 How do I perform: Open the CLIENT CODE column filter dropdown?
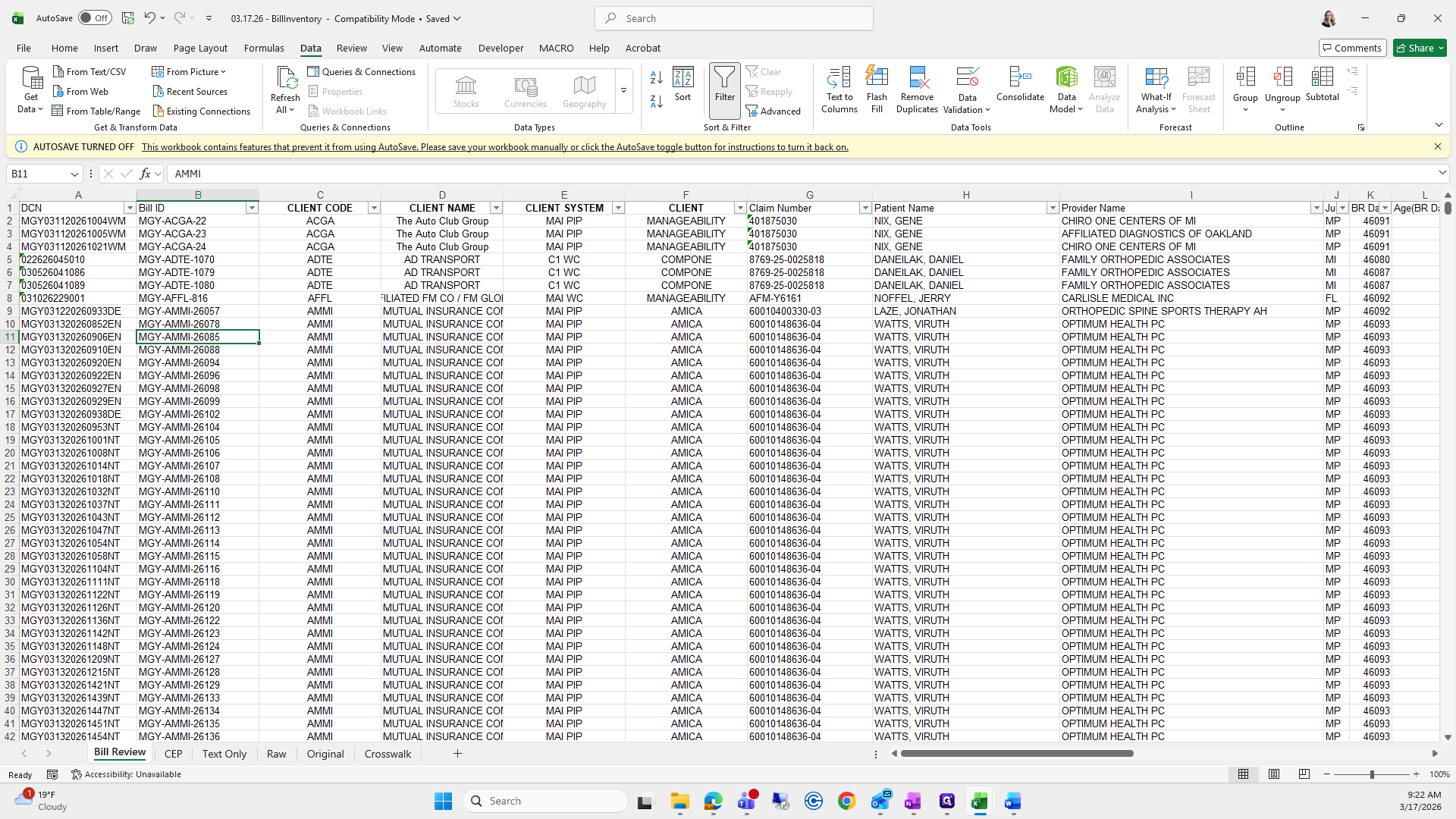[x=374, y=208]
